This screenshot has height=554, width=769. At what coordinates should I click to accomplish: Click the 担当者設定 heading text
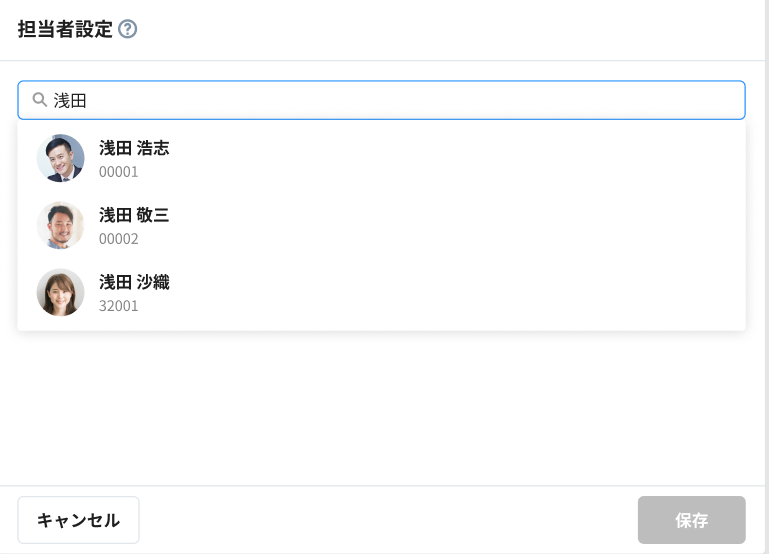(65, 29)
